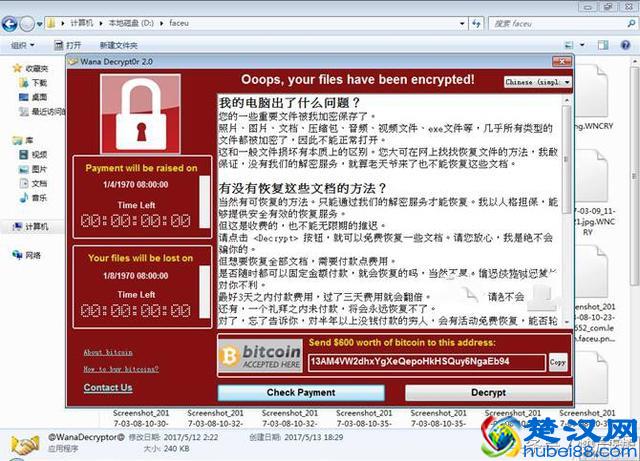Open the help question mark icon

tap(625, 45)
